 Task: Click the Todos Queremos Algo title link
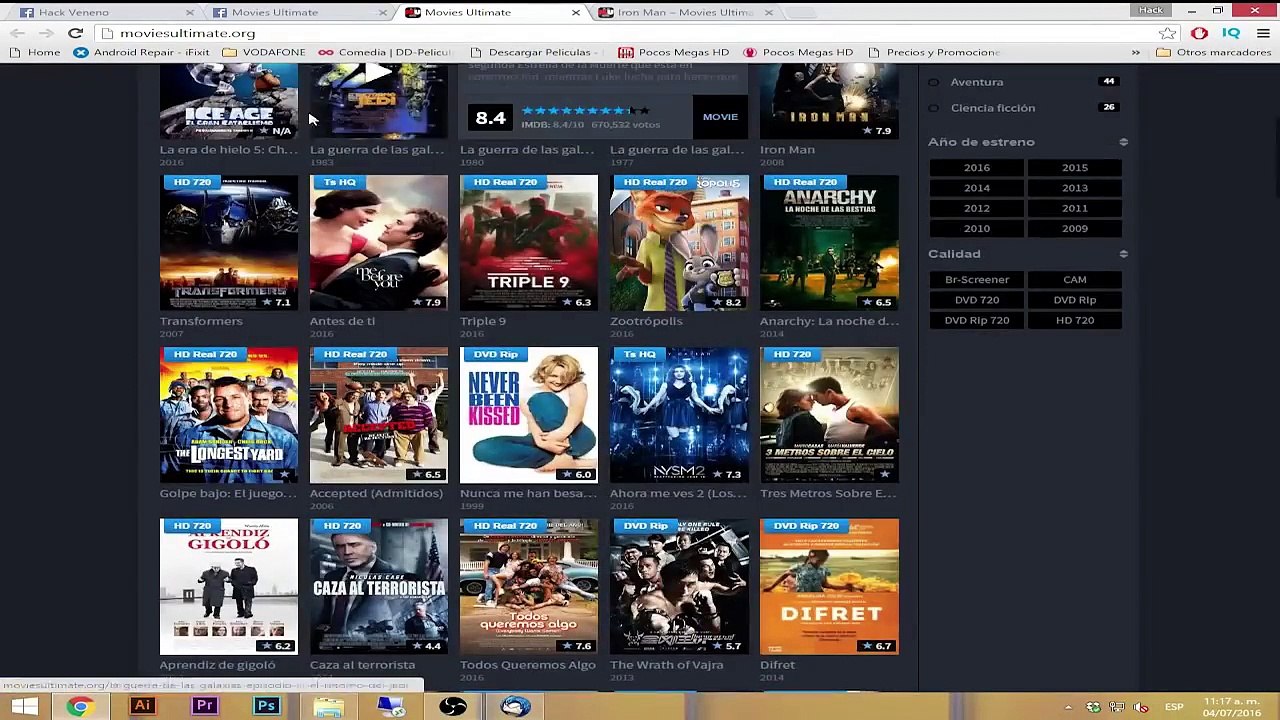[x=528, y=665]
